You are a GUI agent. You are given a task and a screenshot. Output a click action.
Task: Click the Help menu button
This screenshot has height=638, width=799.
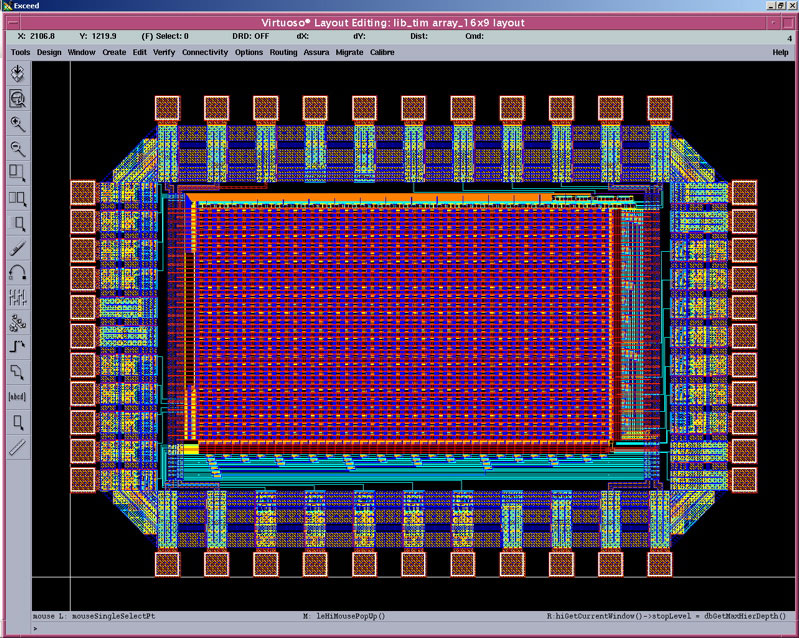780,52
